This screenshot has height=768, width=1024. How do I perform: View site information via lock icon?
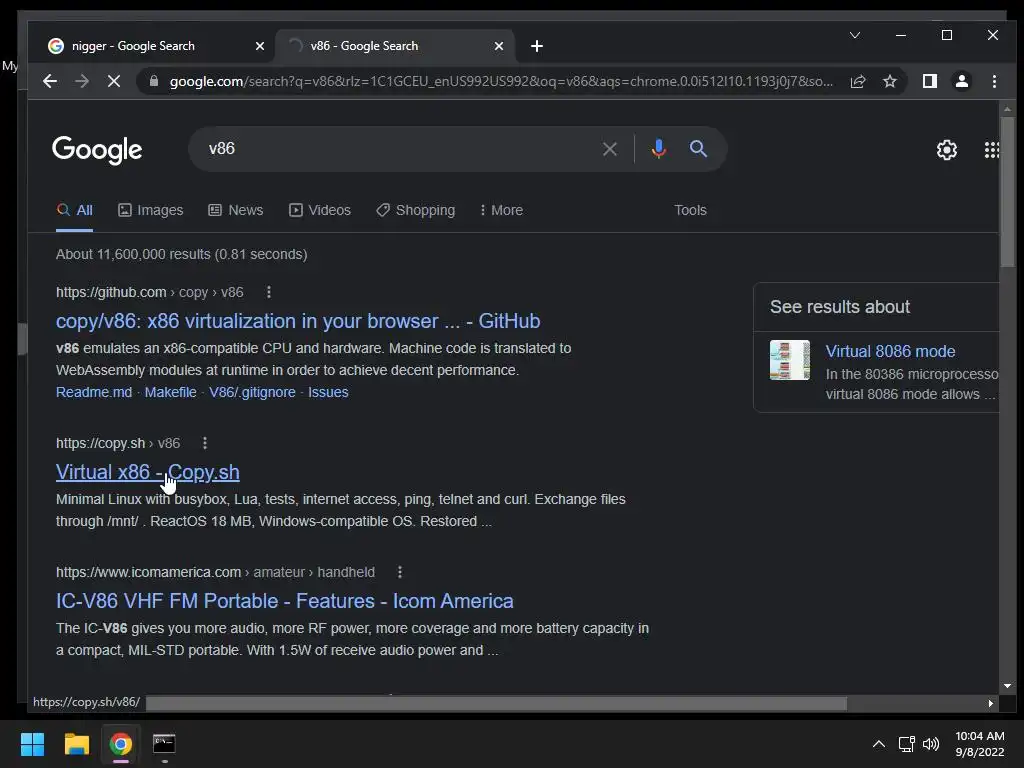click(x=154, y=81)
